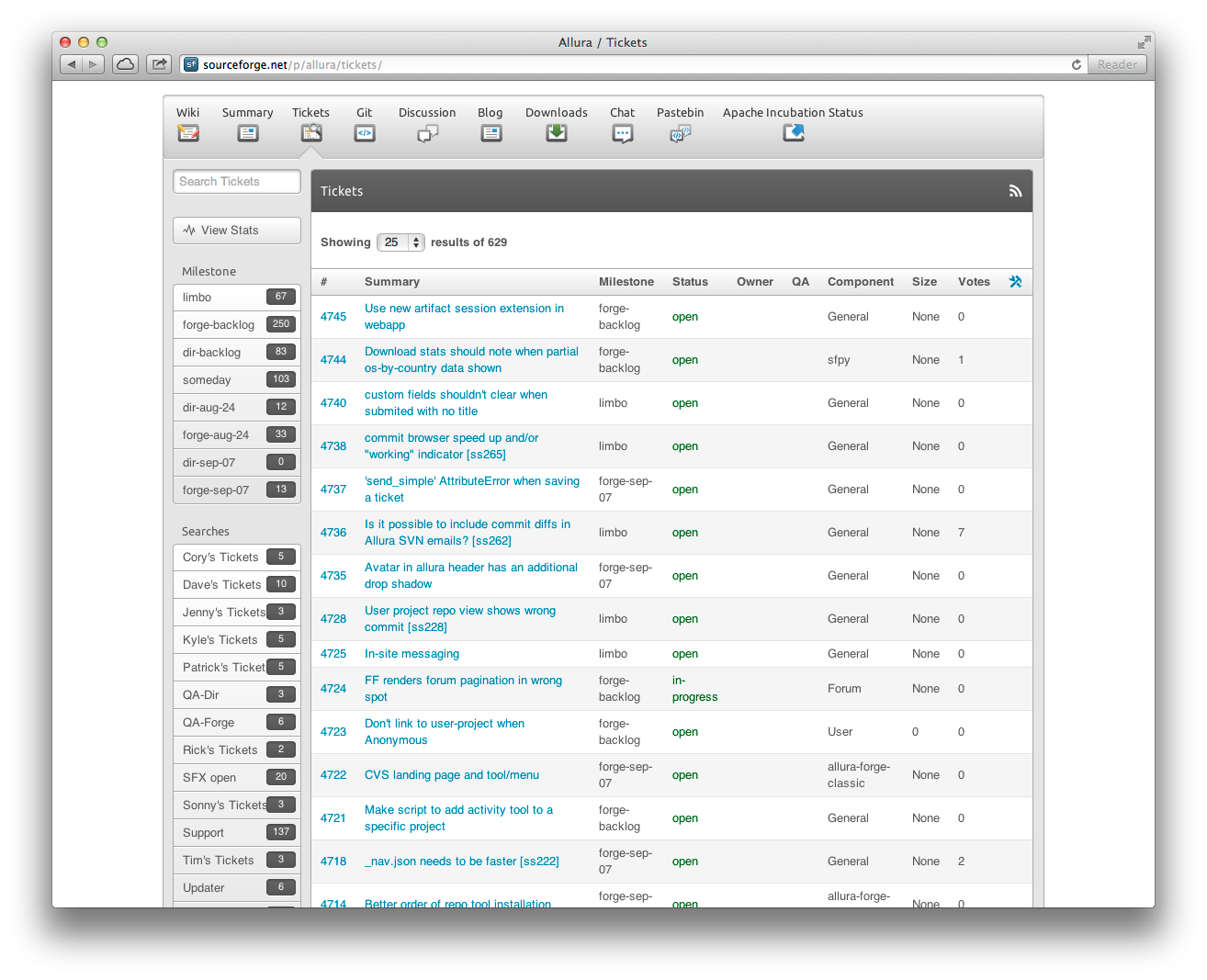Open the Downloads icon

pos(557,133)
